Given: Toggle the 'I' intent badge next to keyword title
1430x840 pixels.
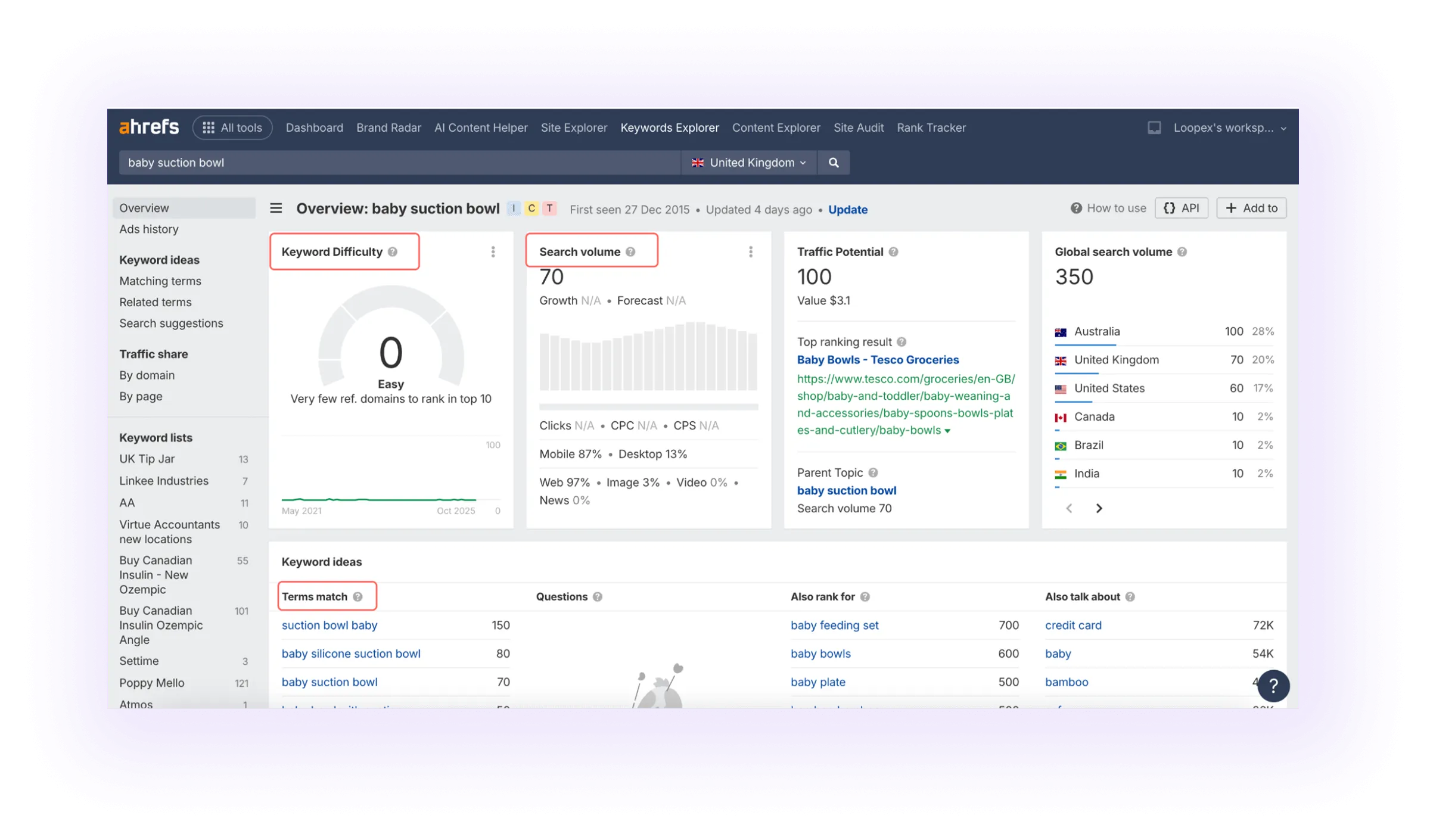Looking at the screenshot, I should point(513,209).
